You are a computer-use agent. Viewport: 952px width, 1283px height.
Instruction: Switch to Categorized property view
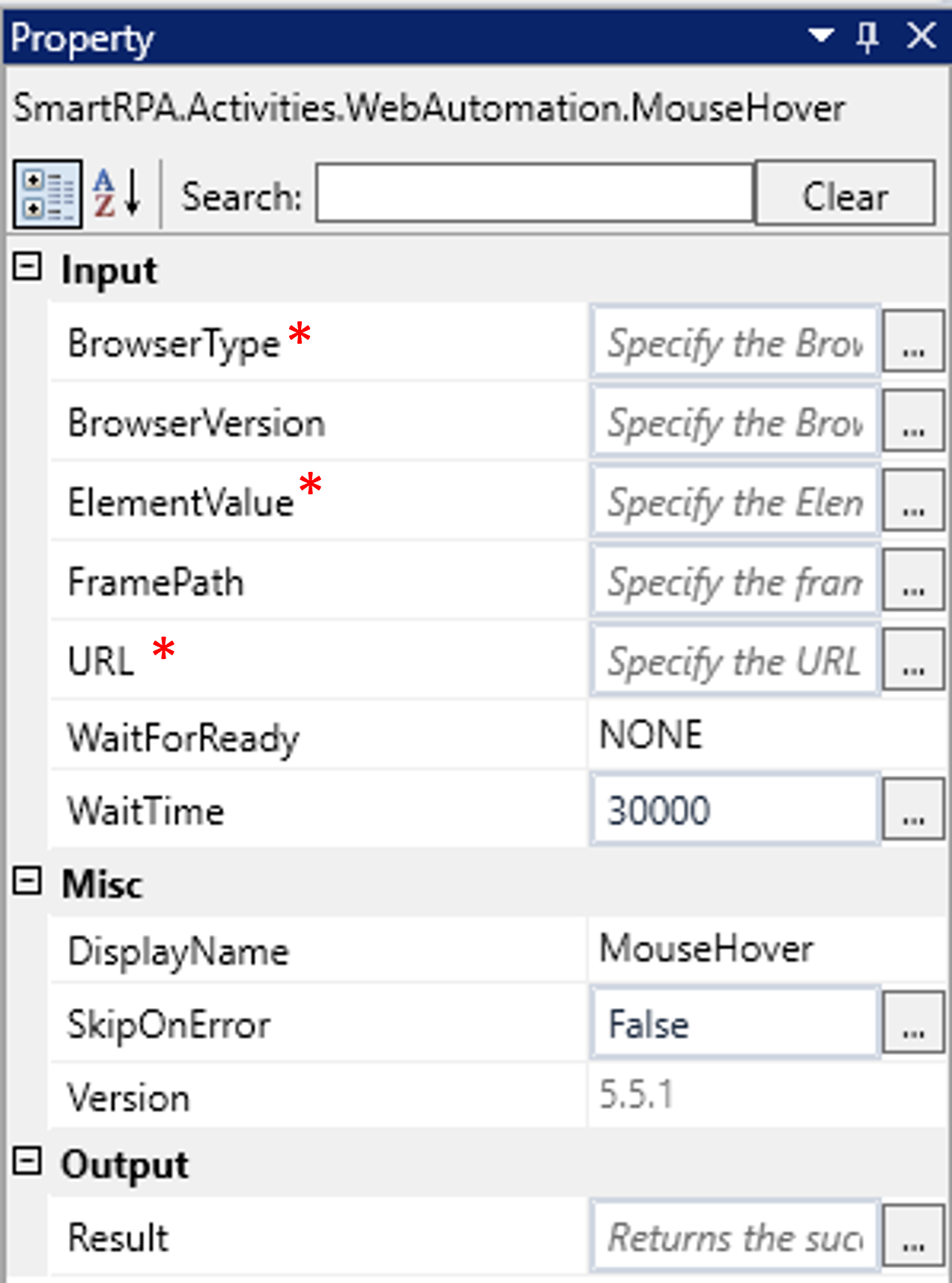(47, 194)
